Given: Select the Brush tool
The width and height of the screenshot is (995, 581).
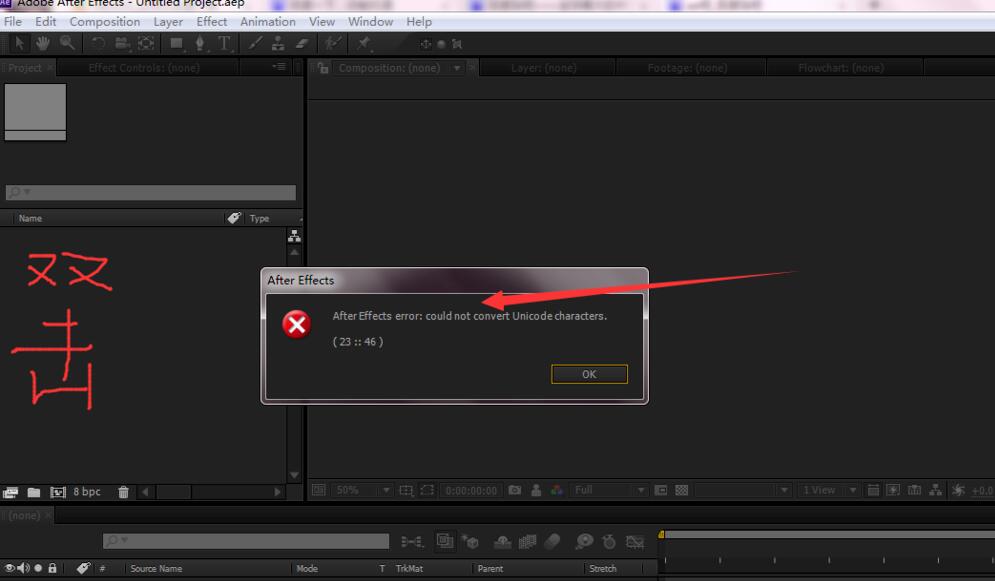Looking at the screenshot, I should coord(255,43).
